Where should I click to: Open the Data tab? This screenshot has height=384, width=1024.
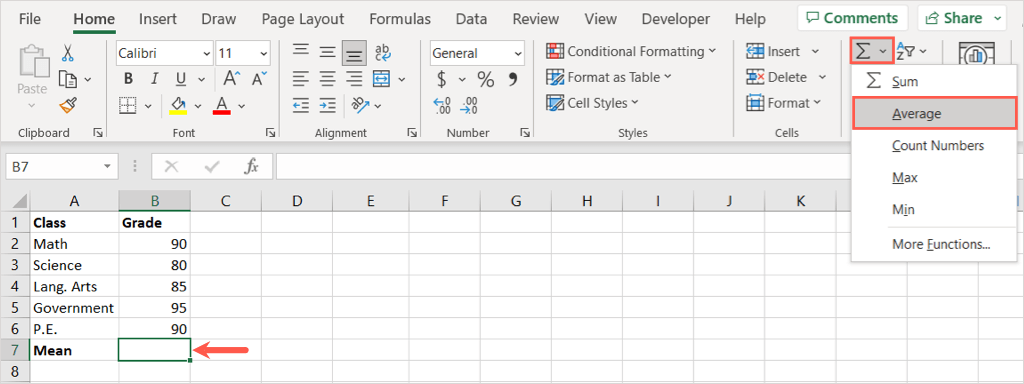tap(471, 19)
